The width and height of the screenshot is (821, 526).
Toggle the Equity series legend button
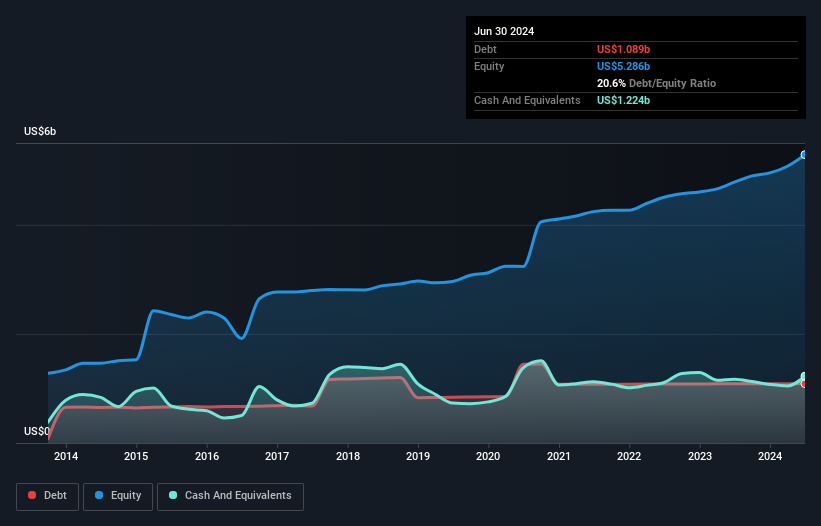118,496
